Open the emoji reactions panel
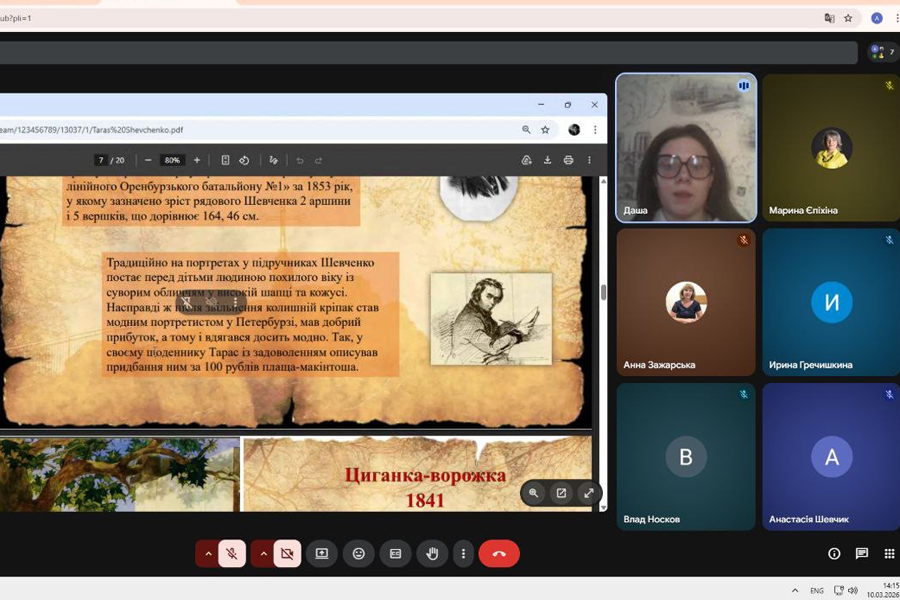The image size is (900, 600). (358, 553)
